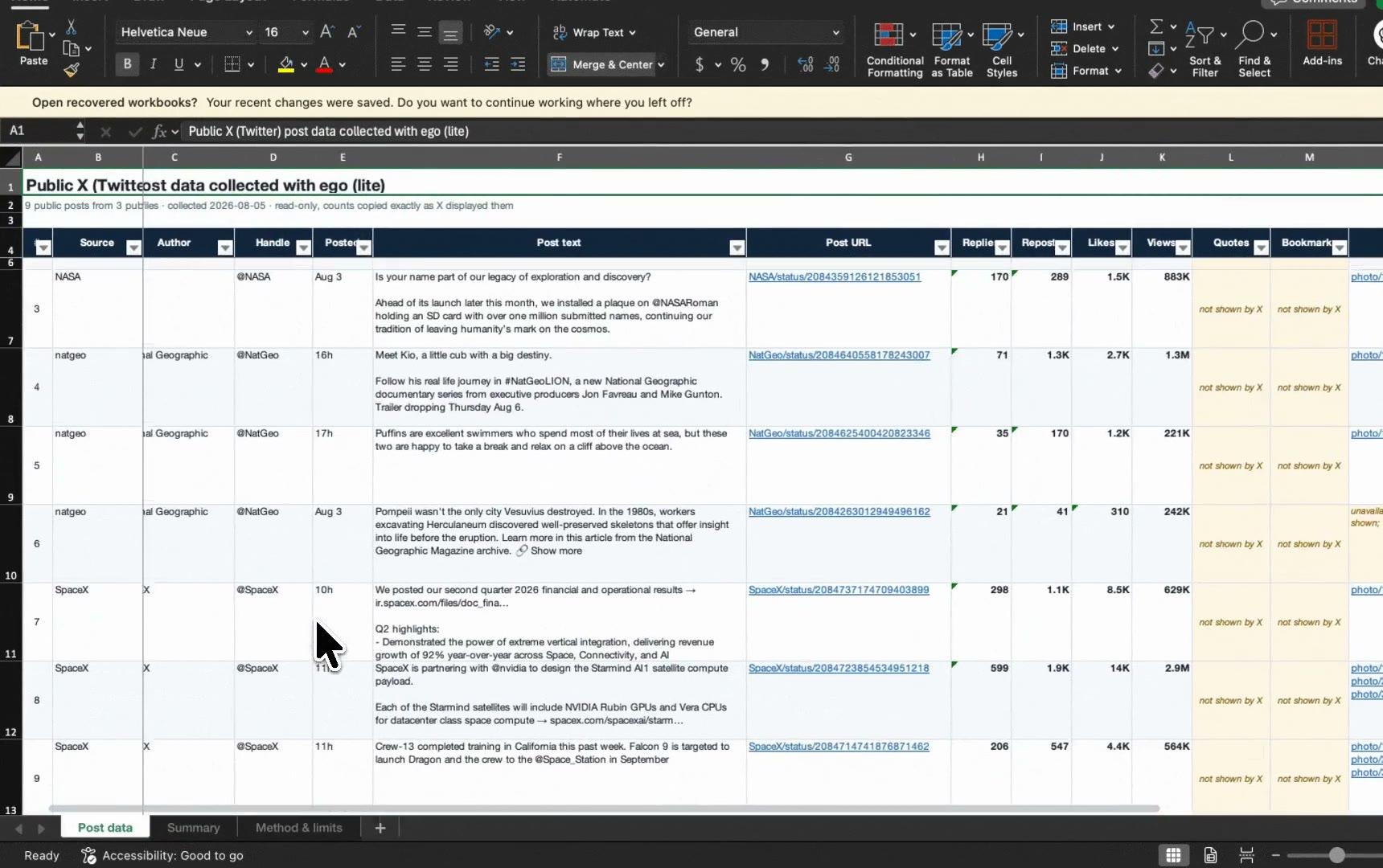Image resolution: width=1383 pixels, height=868 pixels.
Task: Expand the Quotes column filter dropdown
Action: point(1261,248)
